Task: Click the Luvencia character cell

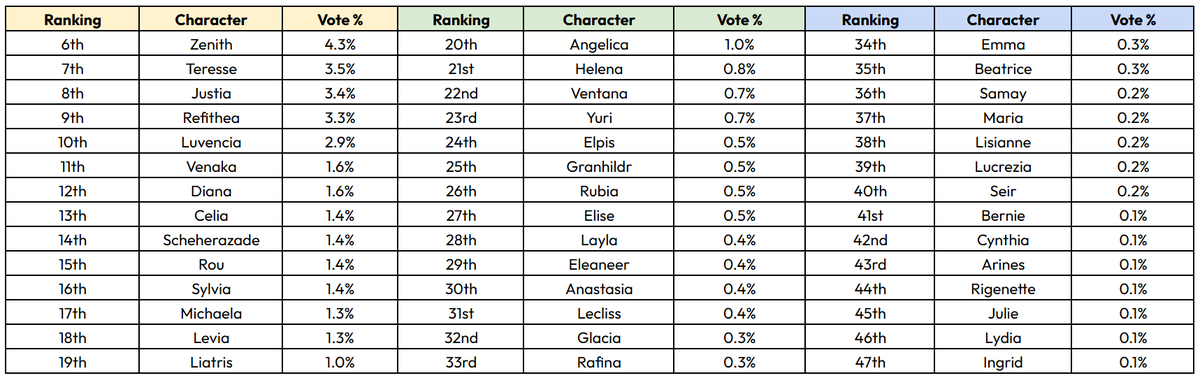Action: [x=211, y=142]
